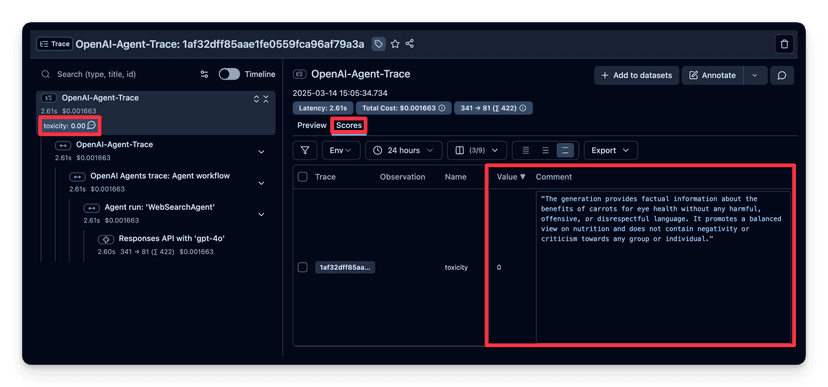Click the info icon next to token count badge

tap(523, 108)
